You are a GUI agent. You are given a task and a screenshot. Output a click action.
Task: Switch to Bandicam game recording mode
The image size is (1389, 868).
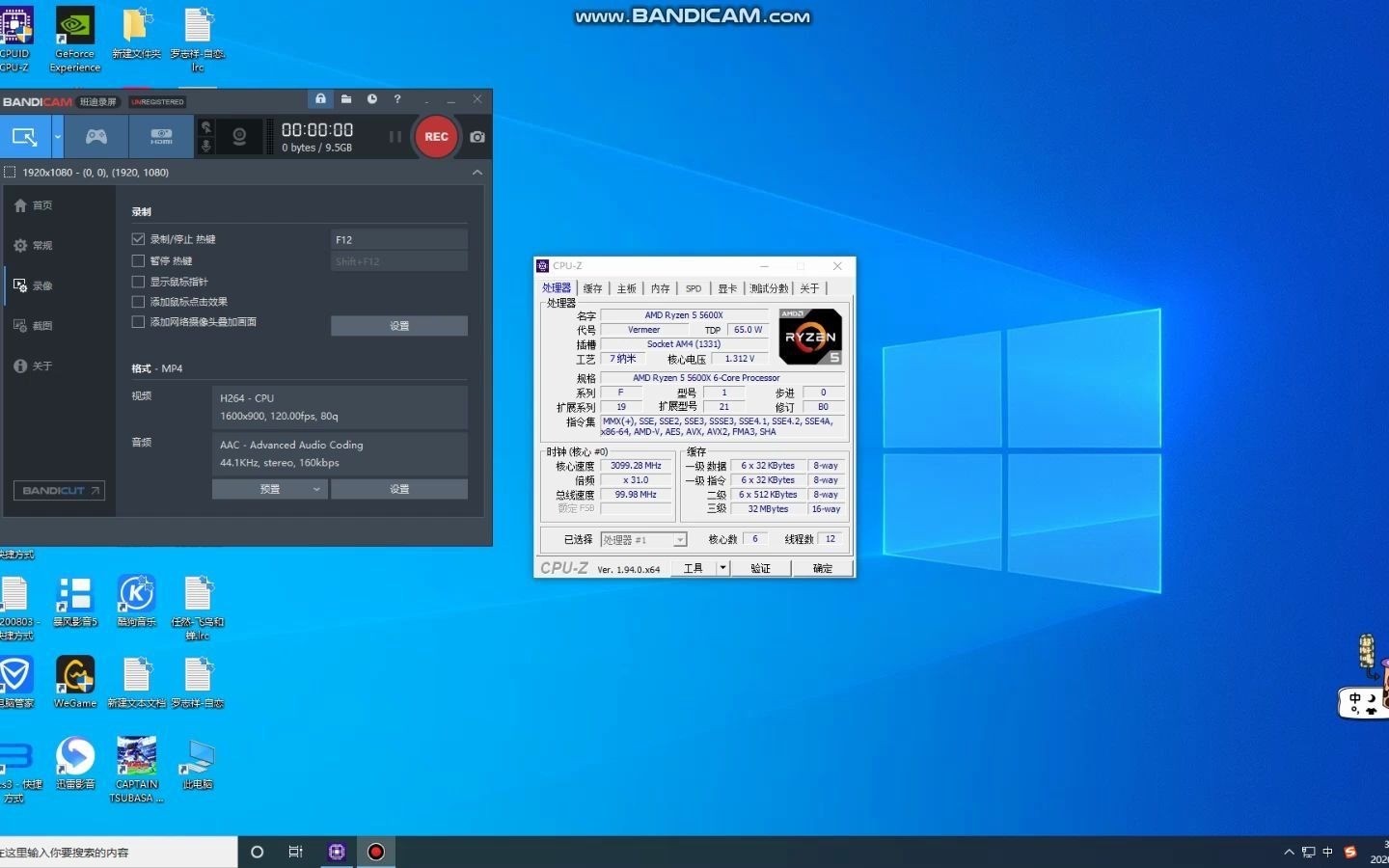(96, 137)
